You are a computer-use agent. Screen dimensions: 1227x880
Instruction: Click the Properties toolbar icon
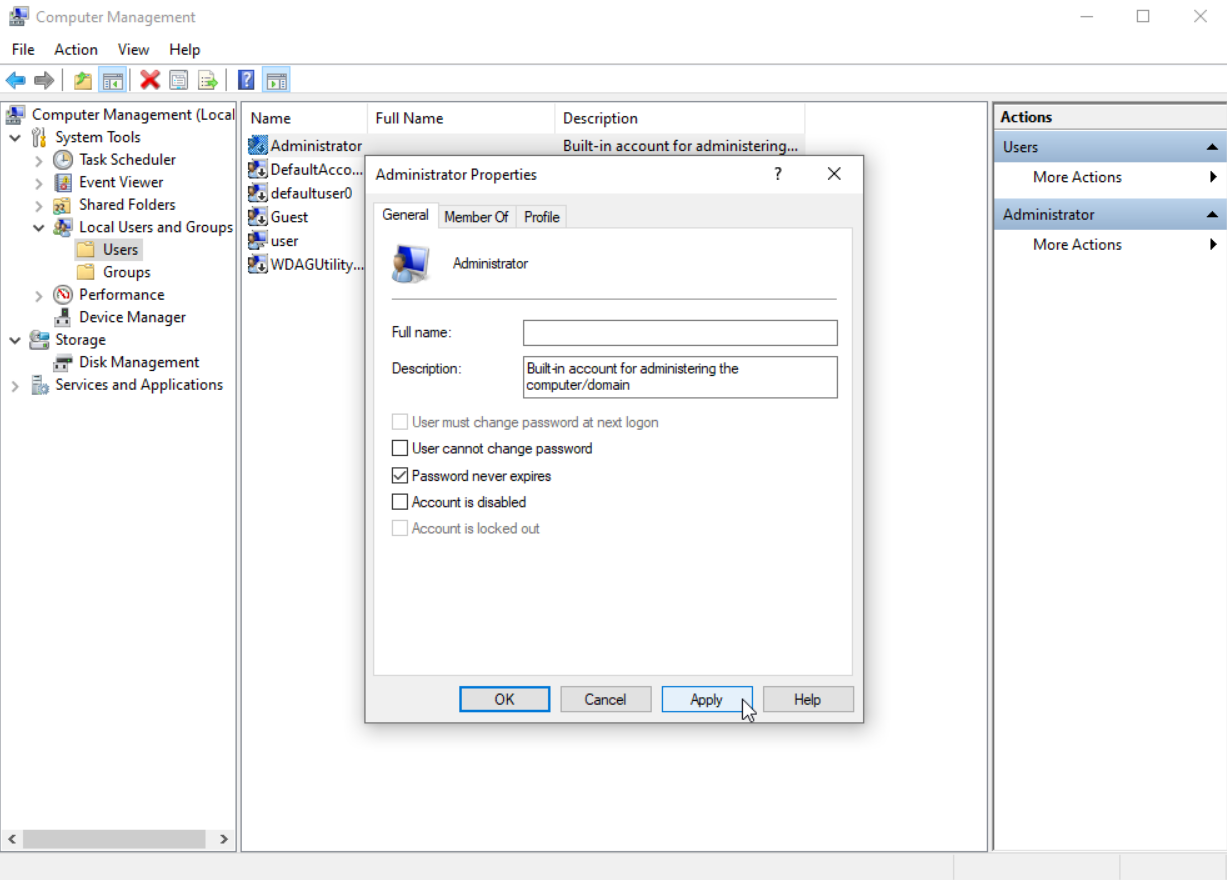(x=179, y=81)
